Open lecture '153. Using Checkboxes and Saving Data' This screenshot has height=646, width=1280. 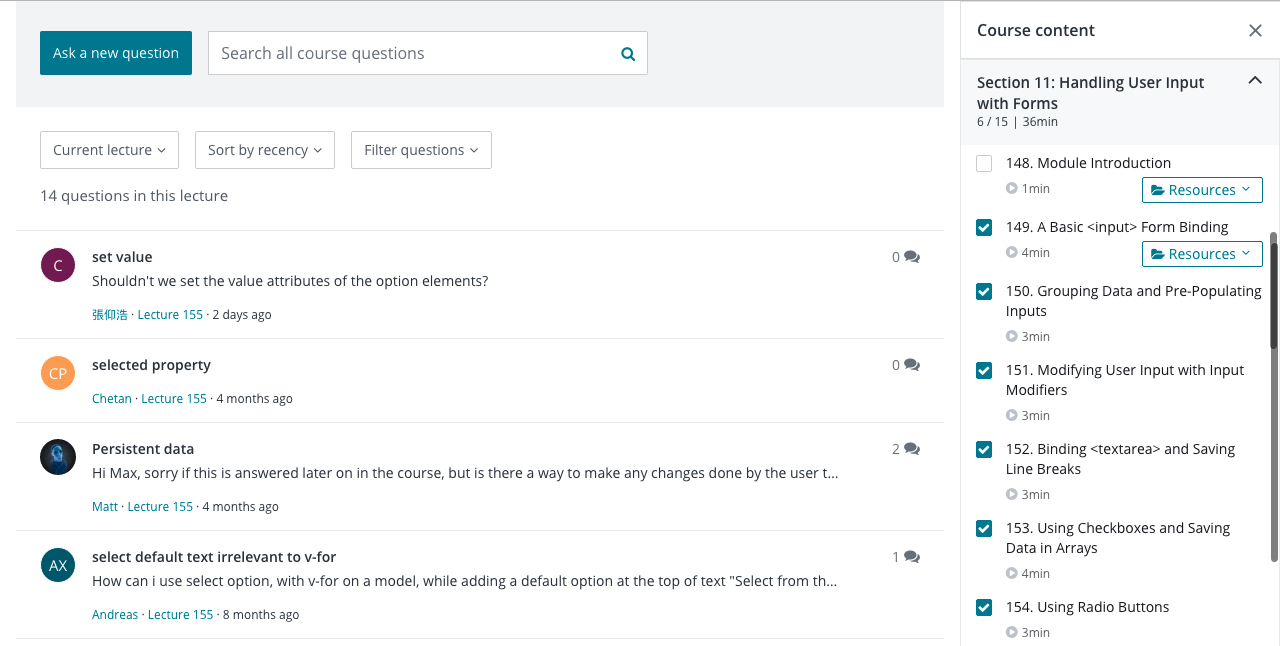coord(1118,538)
